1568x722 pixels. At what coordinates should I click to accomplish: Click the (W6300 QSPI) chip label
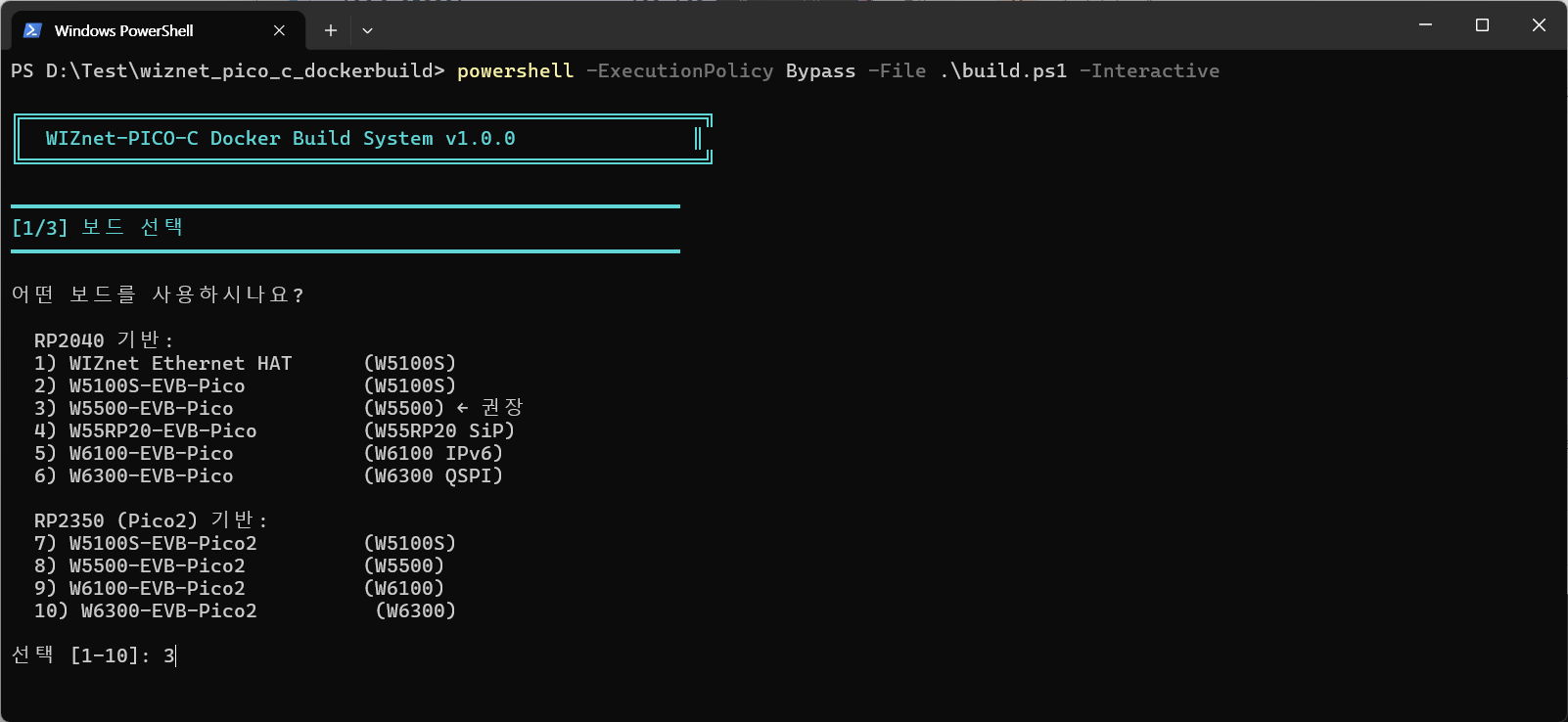[433, 476]
